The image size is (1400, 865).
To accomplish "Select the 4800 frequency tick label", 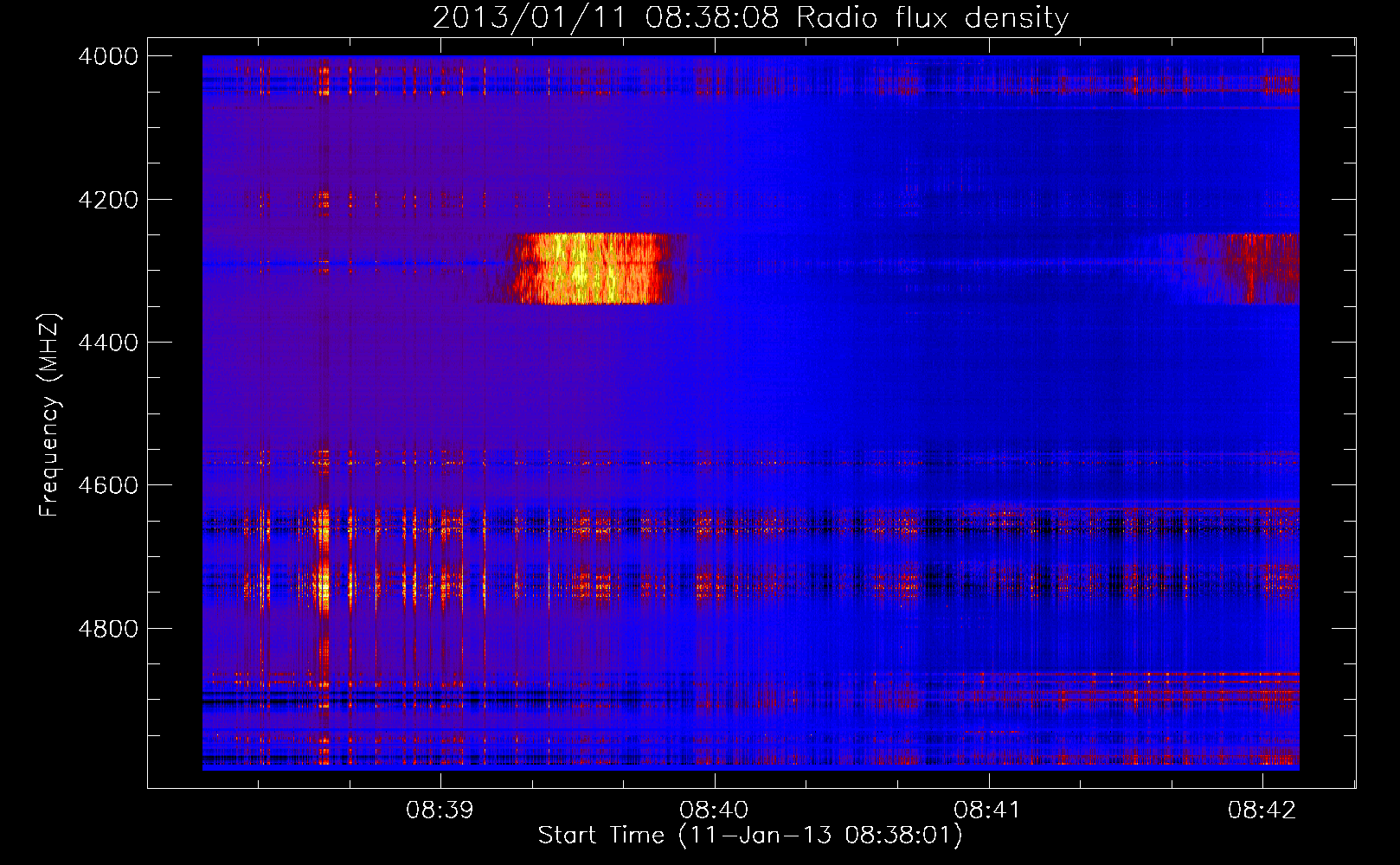I will click(108, 629).
